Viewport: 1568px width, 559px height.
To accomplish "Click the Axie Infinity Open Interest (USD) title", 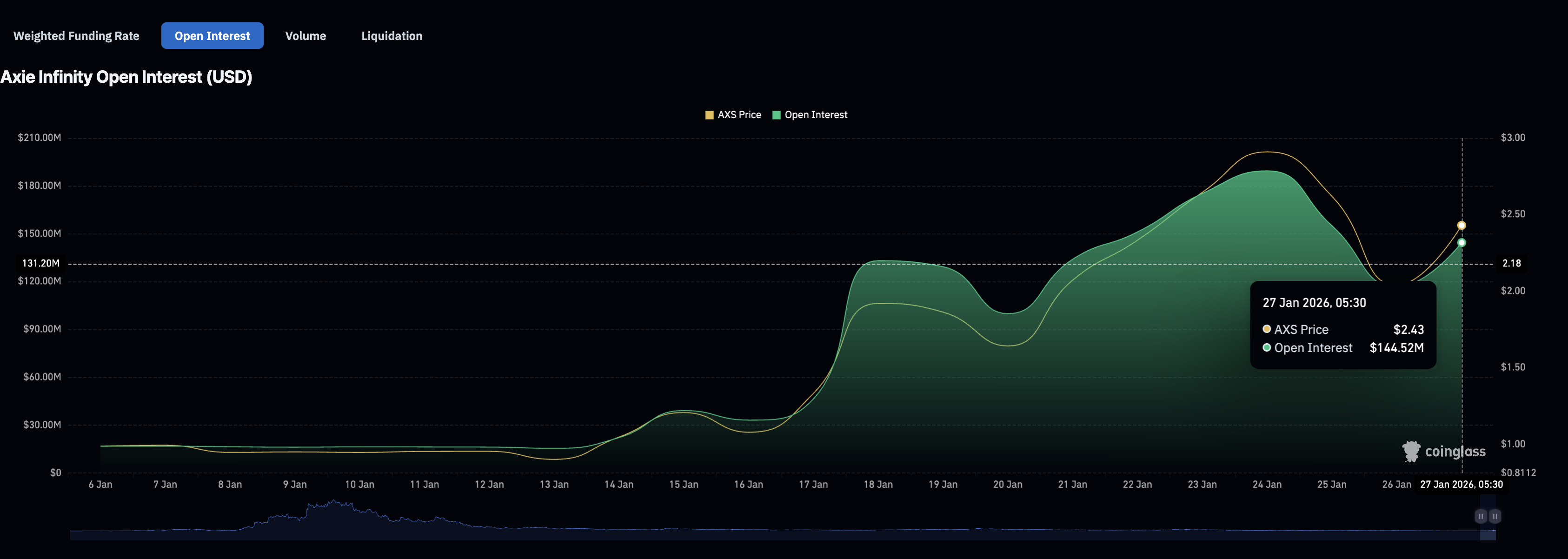I will [126, 77].
